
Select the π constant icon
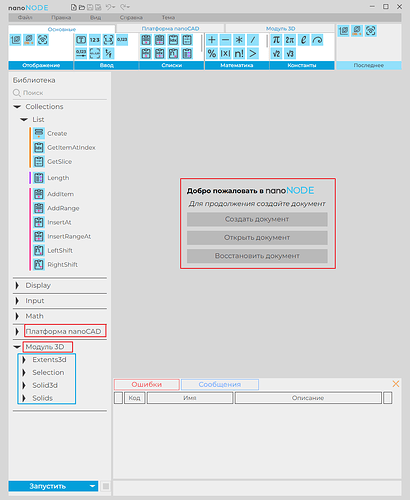(276, 40)
